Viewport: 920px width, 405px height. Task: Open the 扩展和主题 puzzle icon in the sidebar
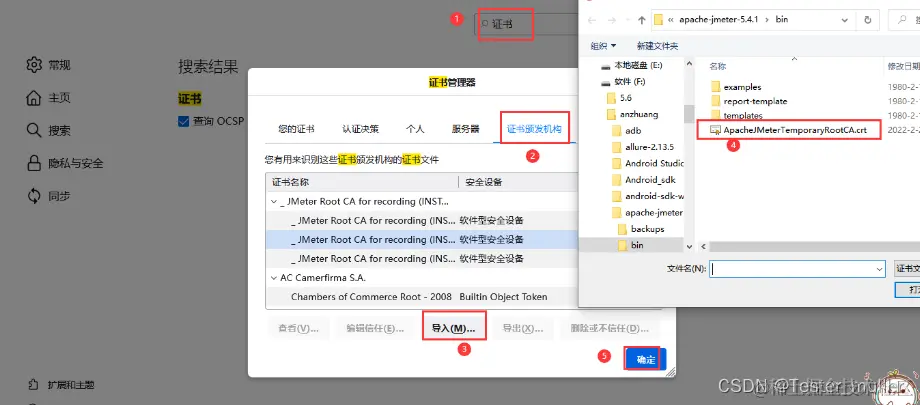point(34,385)
